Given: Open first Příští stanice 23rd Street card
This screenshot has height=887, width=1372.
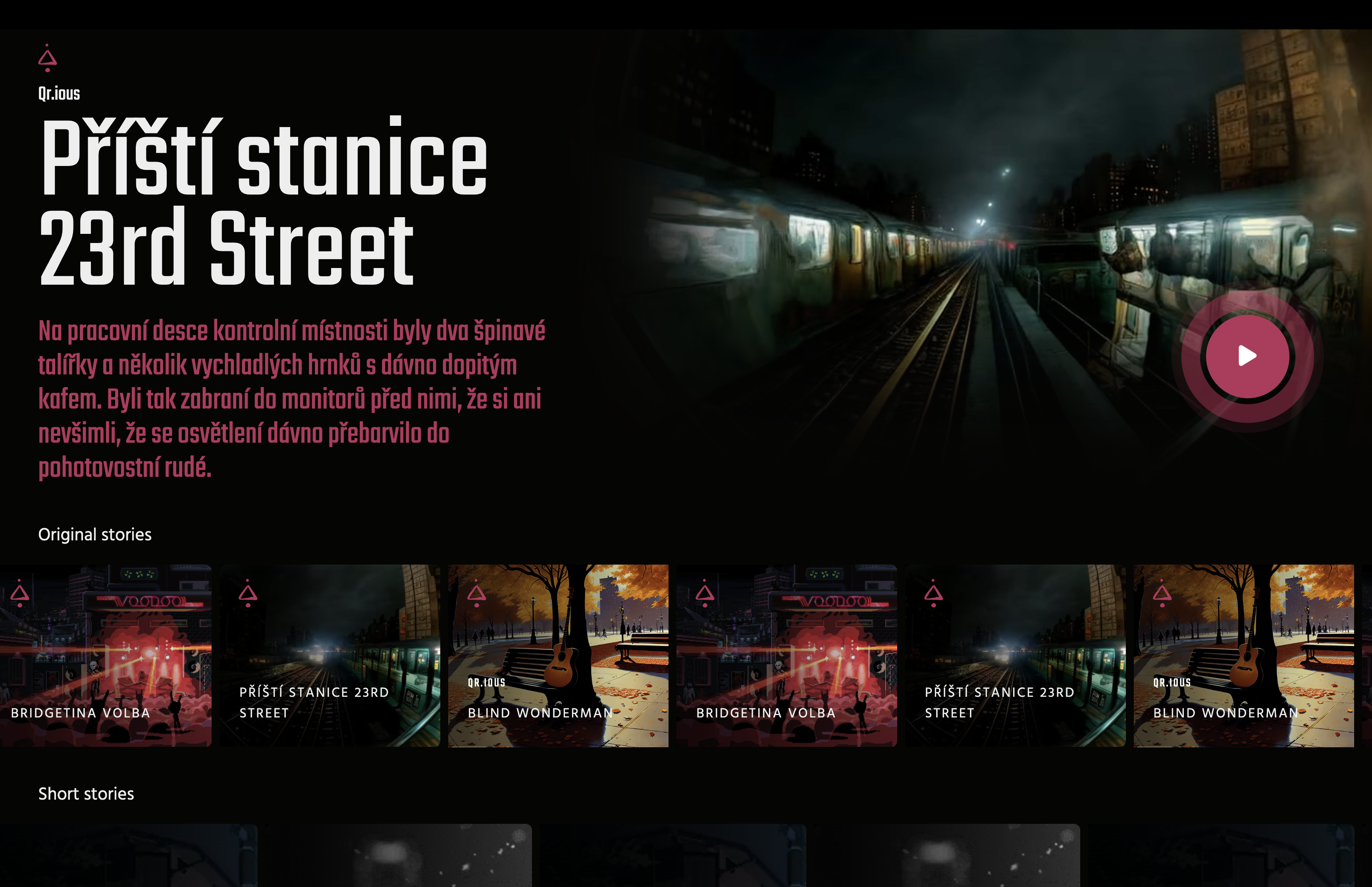Looking at the screenshot, I should (x=330, y=656).
